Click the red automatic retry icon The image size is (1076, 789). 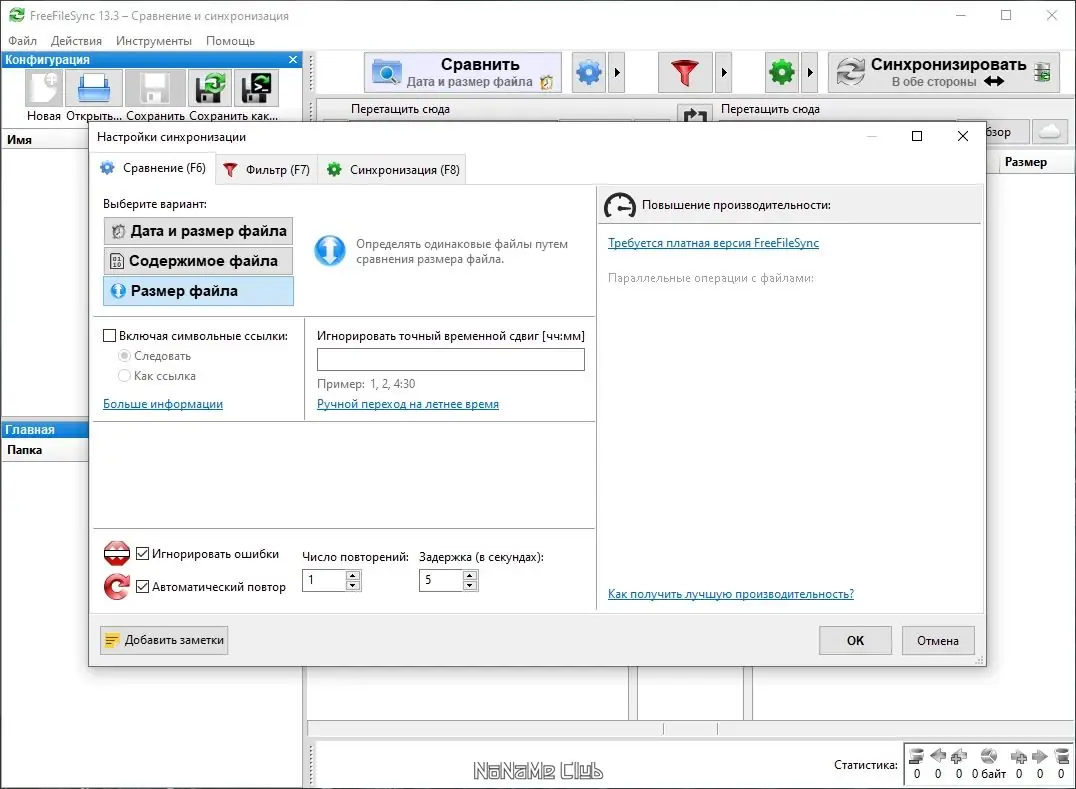click(x=117, y=587)
